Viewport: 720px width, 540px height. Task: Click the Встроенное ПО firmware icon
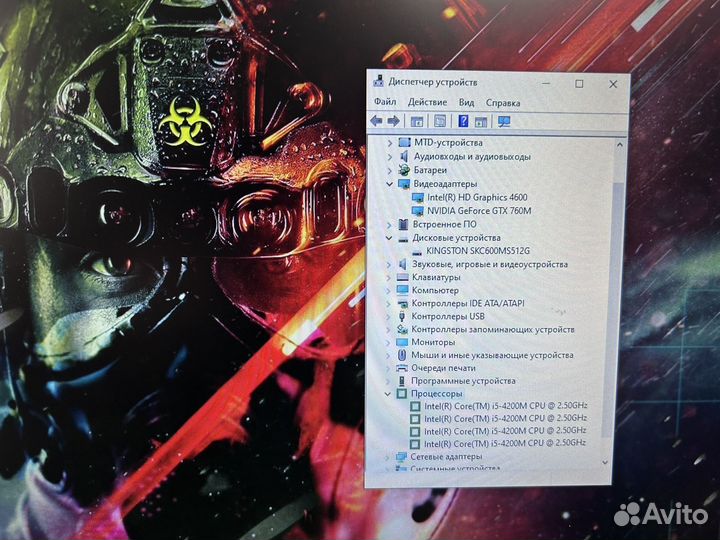(x=404, y=225)
